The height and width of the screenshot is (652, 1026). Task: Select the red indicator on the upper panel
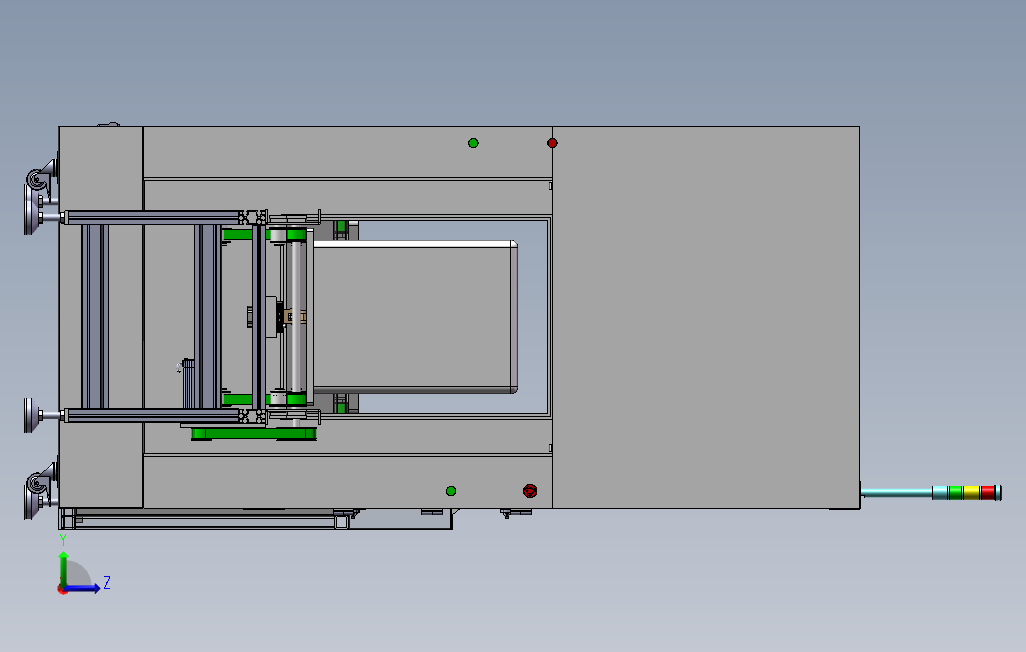552,143
